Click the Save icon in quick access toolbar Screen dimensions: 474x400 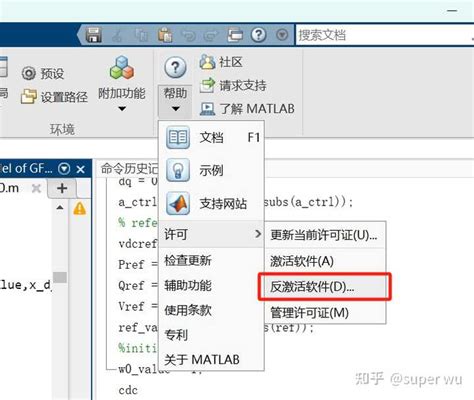93,35
